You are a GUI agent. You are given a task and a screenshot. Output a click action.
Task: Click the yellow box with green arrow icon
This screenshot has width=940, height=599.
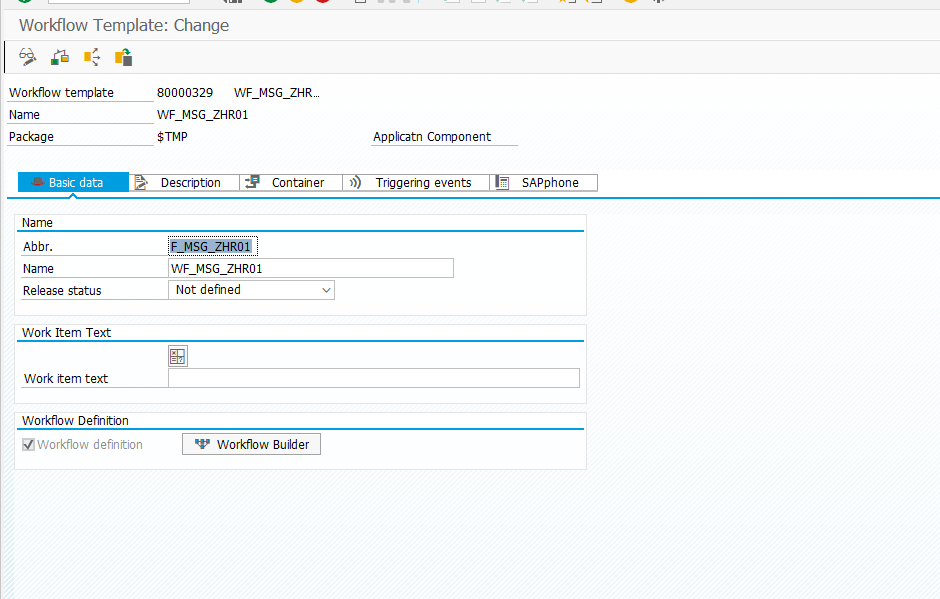tap(124, 57)
